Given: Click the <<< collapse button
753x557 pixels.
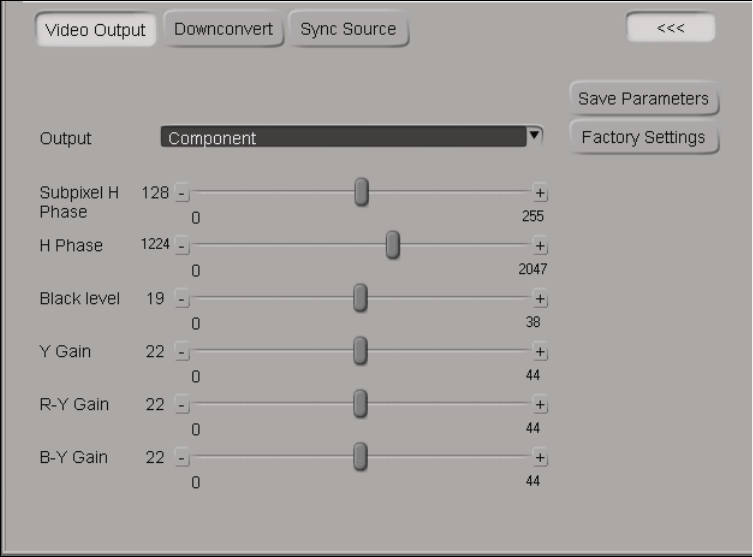Looking at the screenshot, I should pos(670,28).
